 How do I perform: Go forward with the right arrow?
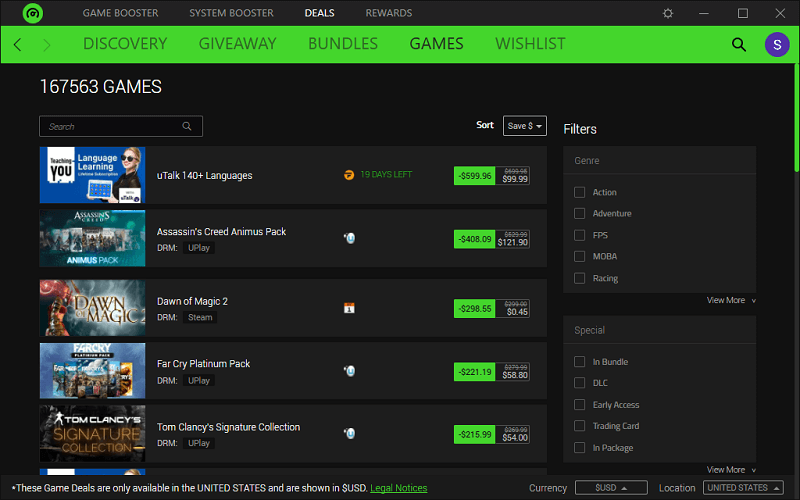coord(46,45)
